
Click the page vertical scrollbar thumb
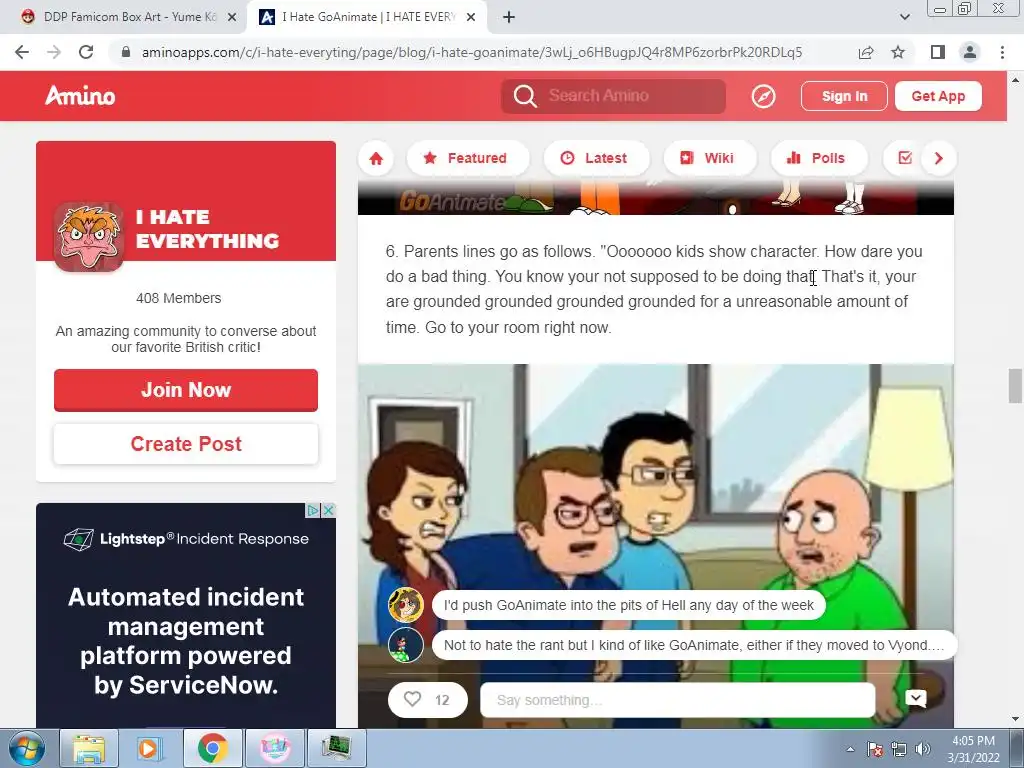point(1015,386)
